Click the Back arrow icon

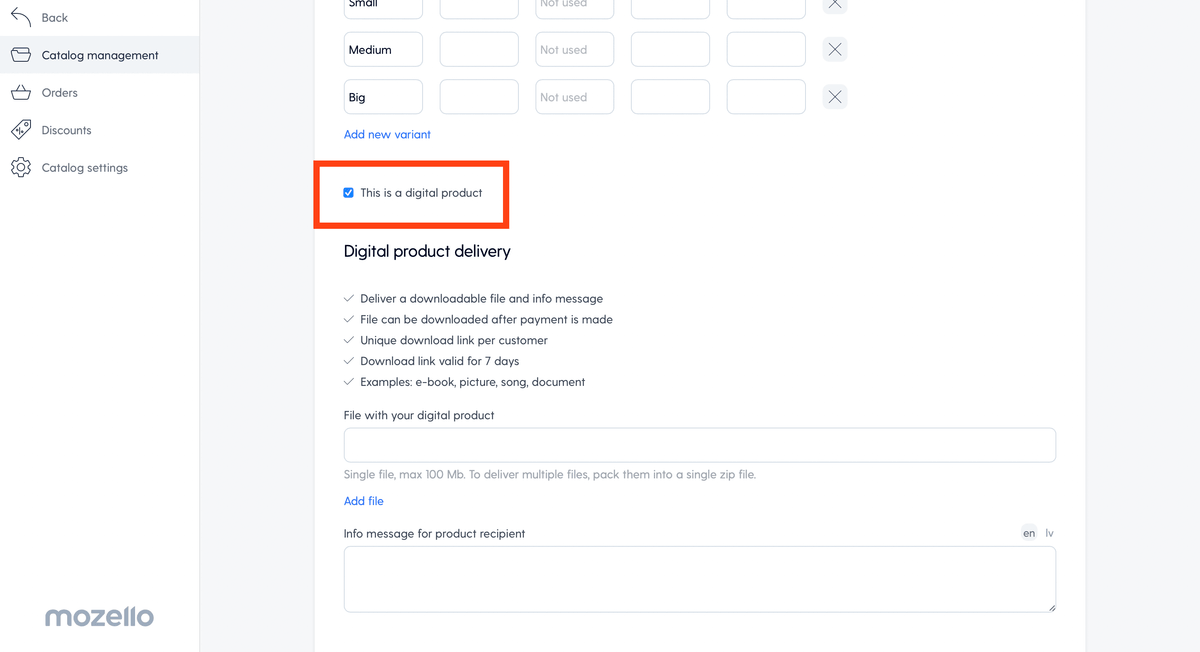(x=21, y=17)
